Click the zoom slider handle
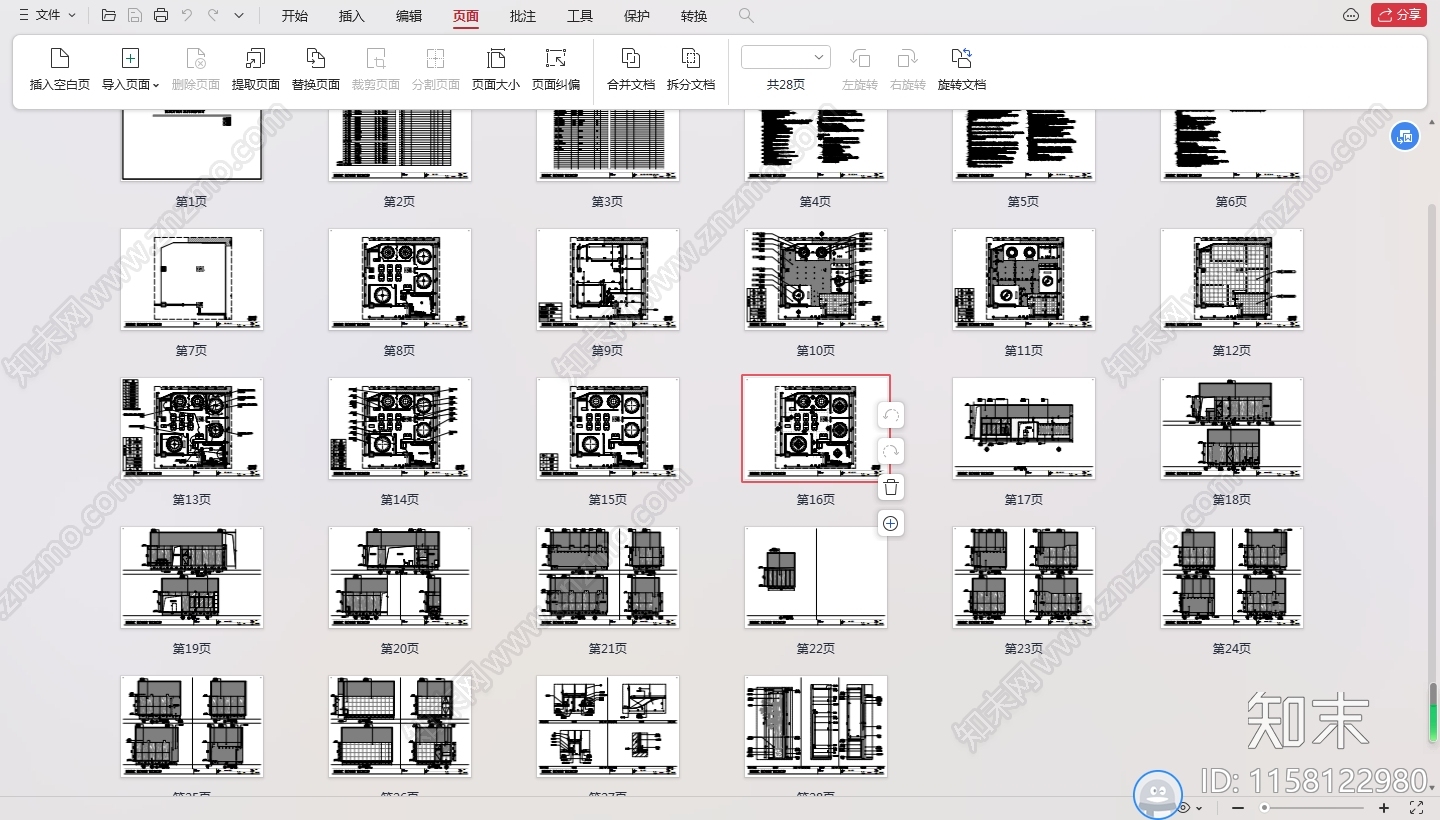Screen dimensions: 1440x820 1265,807
